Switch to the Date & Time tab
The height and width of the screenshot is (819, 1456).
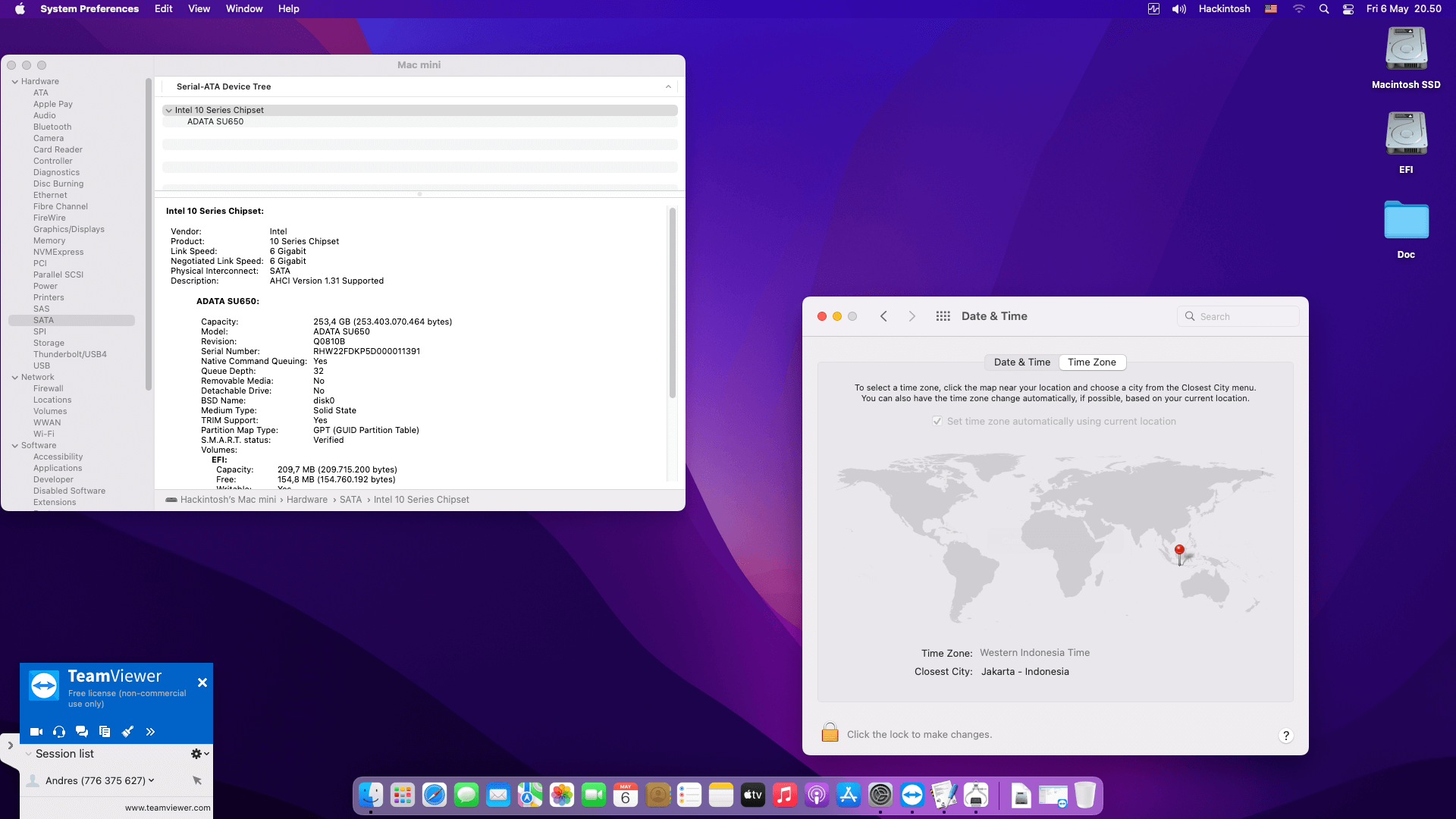tap(1021, 362)
